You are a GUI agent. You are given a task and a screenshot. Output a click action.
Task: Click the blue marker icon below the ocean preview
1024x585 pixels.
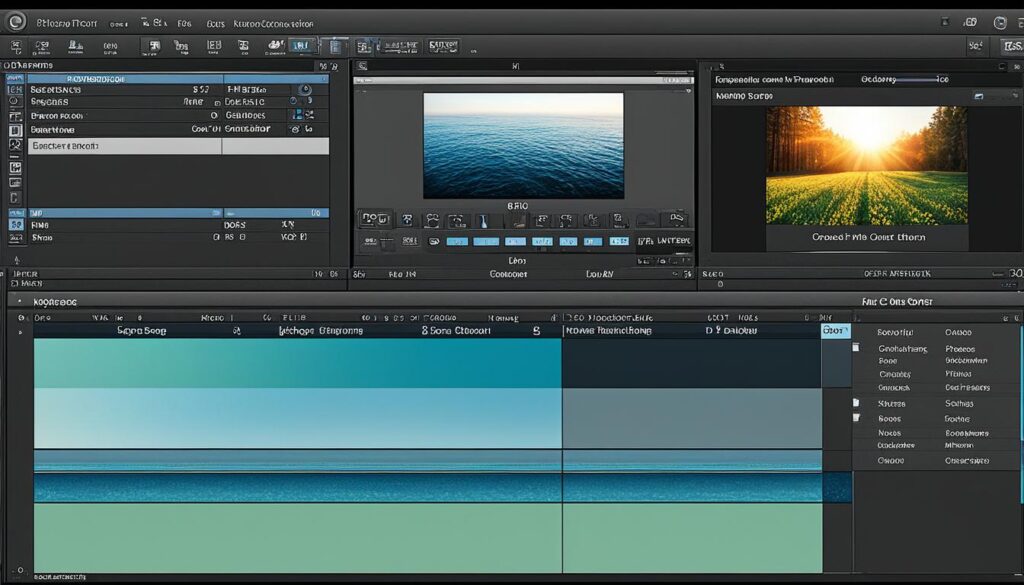click(x=483, y=220)
